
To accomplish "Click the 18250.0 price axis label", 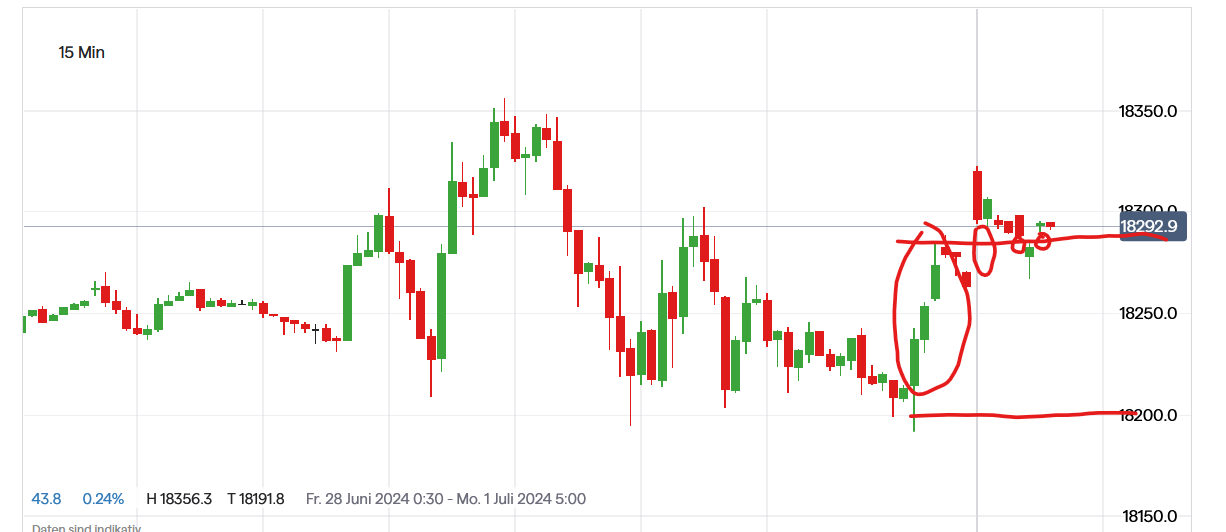I will [1147, 314].
